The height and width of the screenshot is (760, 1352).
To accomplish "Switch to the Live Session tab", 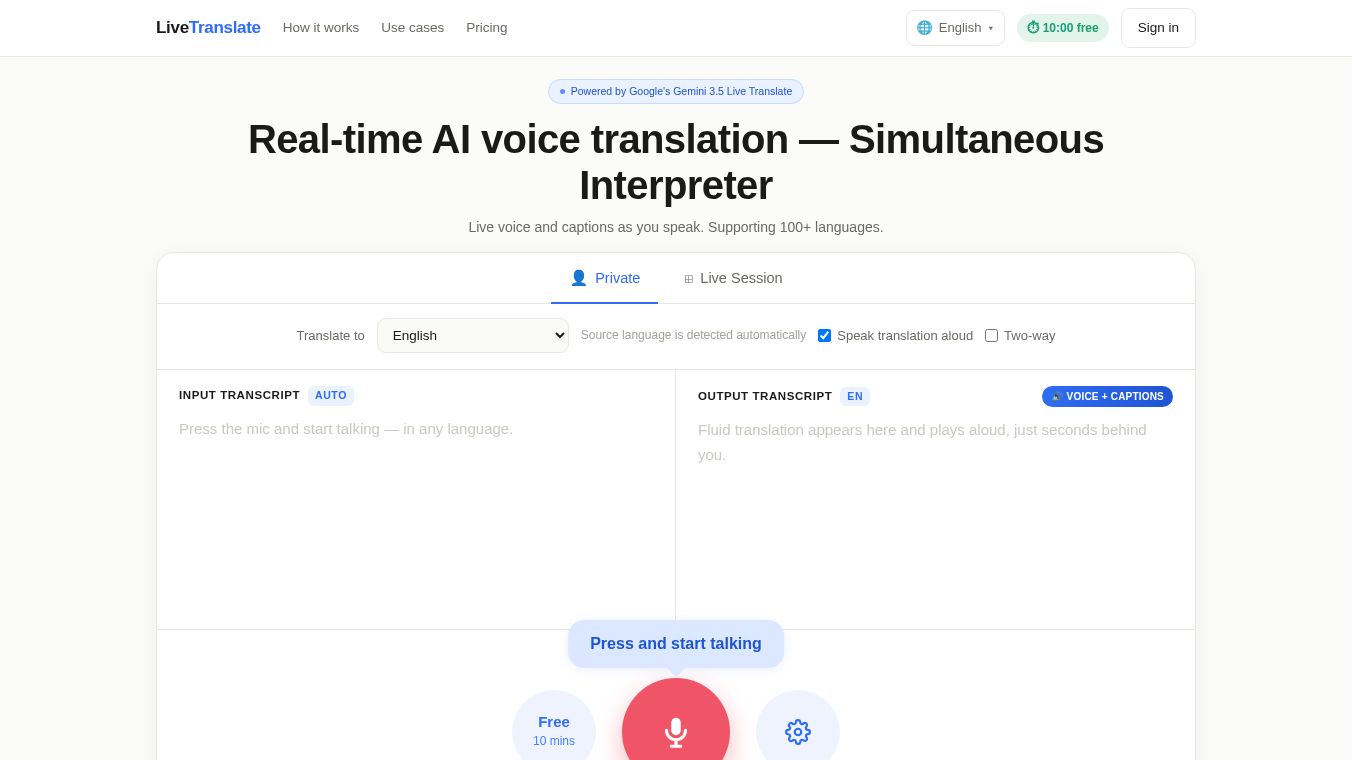I will point(733,278).
